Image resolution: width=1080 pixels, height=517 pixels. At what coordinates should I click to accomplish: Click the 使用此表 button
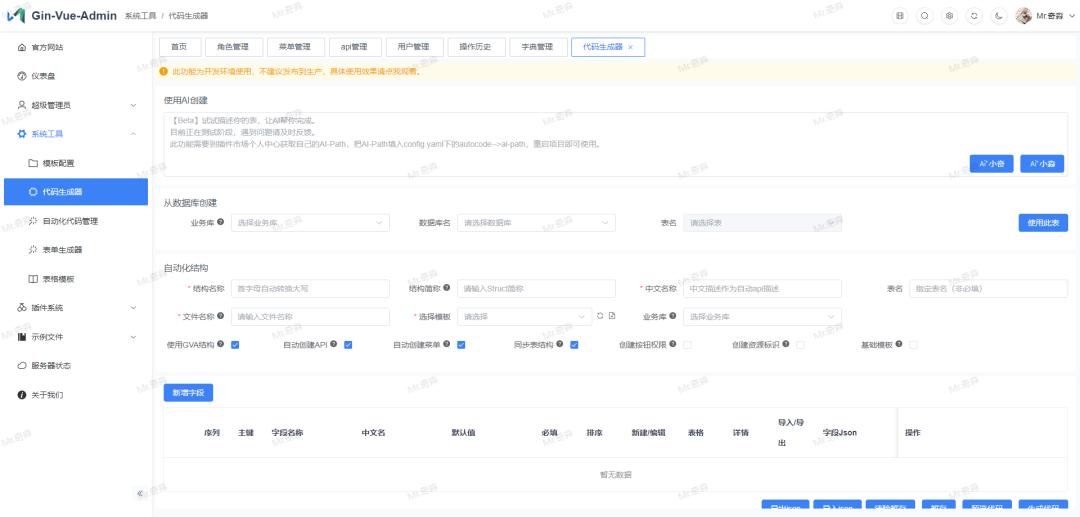[x=1042, y=223]
